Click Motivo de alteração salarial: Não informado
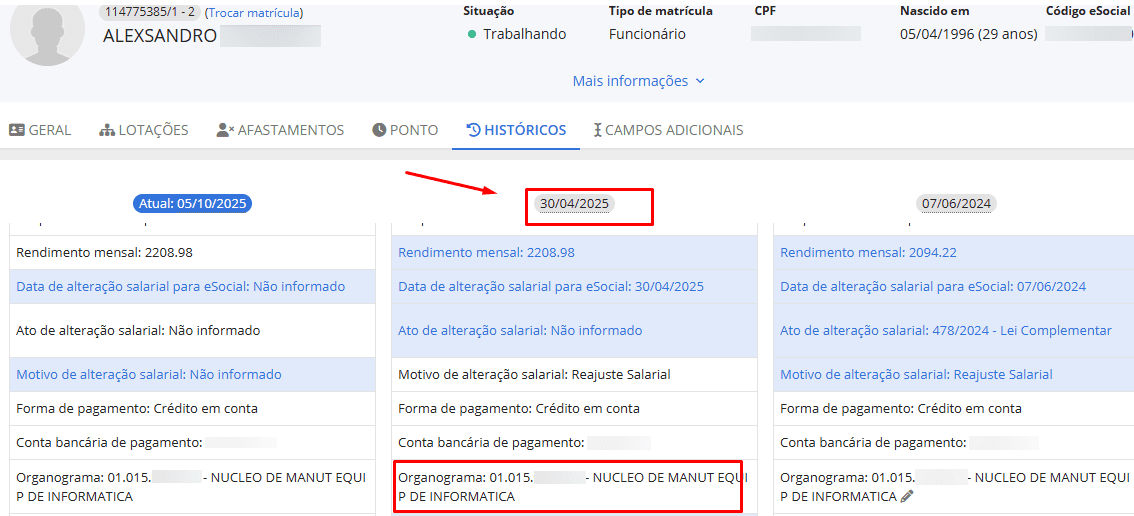The image size is (1134, 516). pos(192,375)
